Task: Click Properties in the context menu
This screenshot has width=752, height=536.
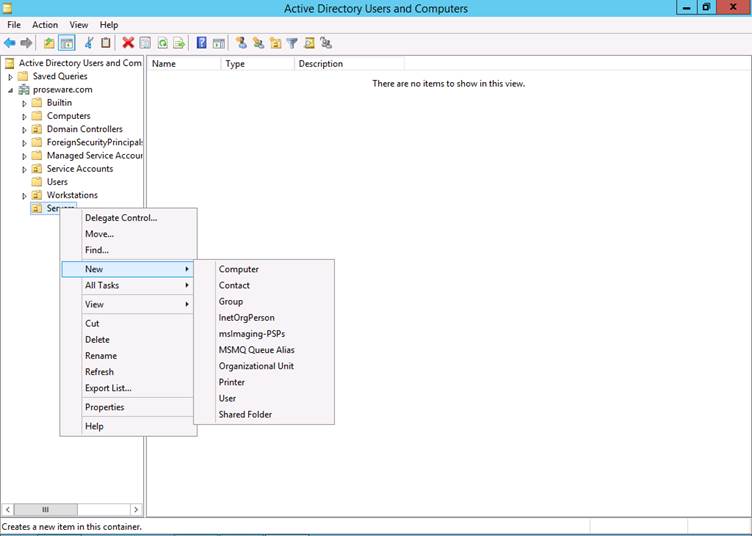Action: coord(104,407)
